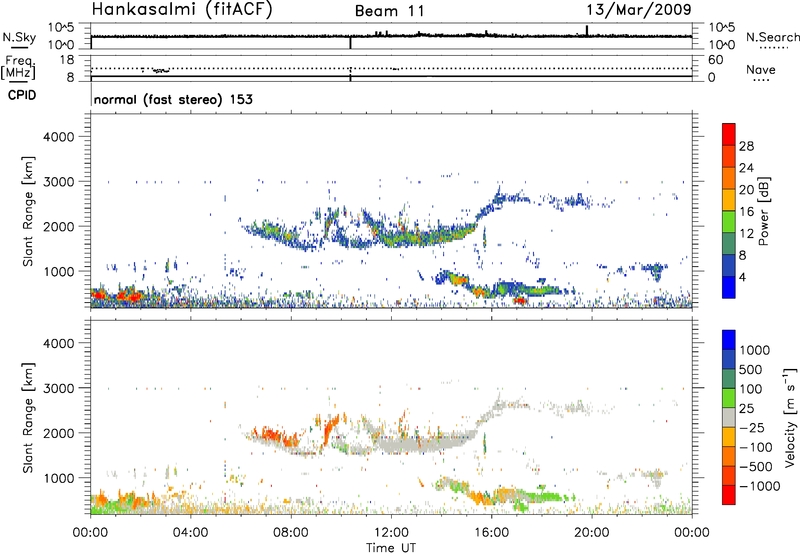Viewport: 800px width, 554px height.
Task: Click the 18 label on frequency axis
Action: 67,60
